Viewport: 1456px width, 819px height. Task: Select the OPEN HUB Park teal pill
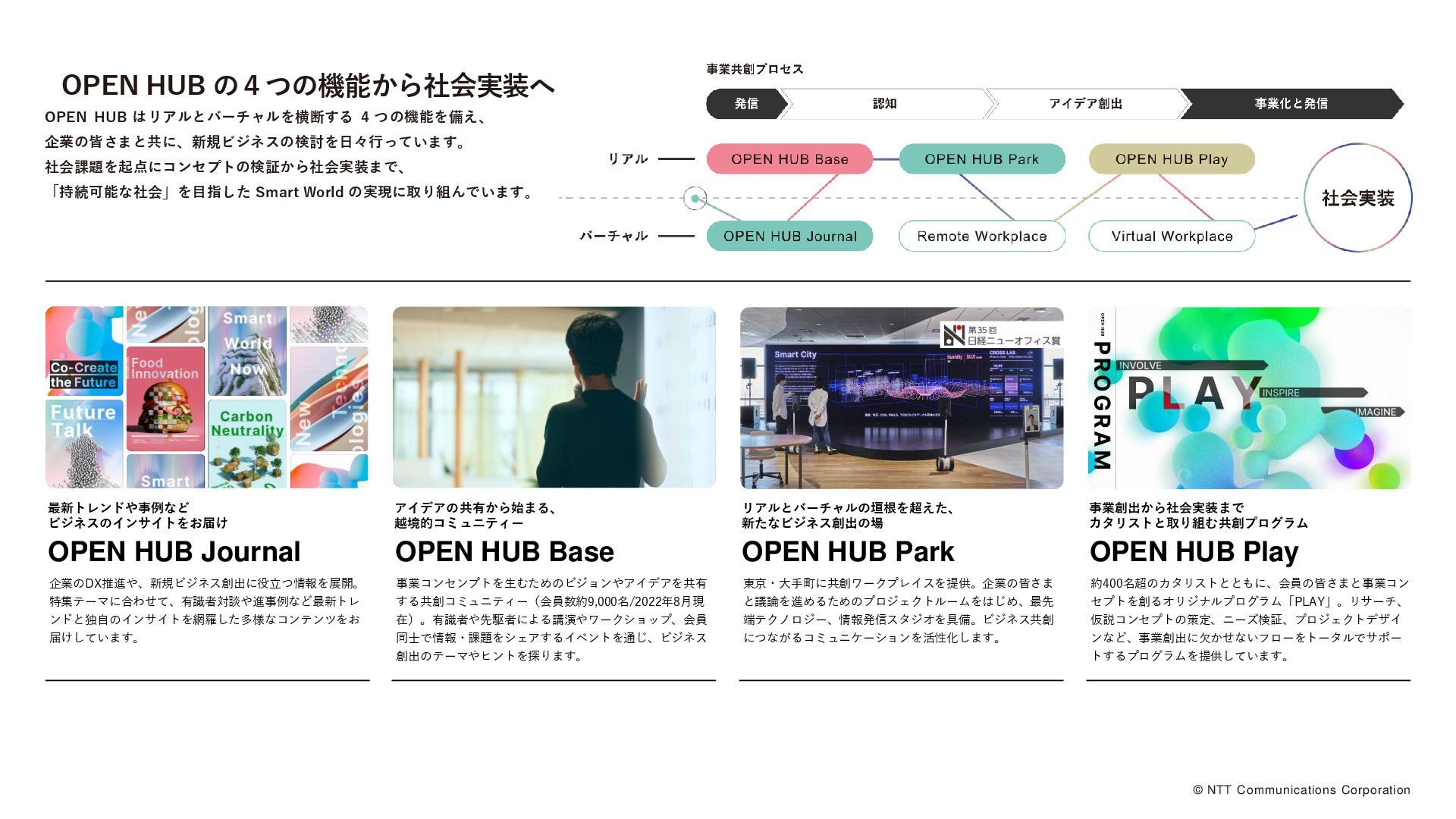tap(981, 159)
